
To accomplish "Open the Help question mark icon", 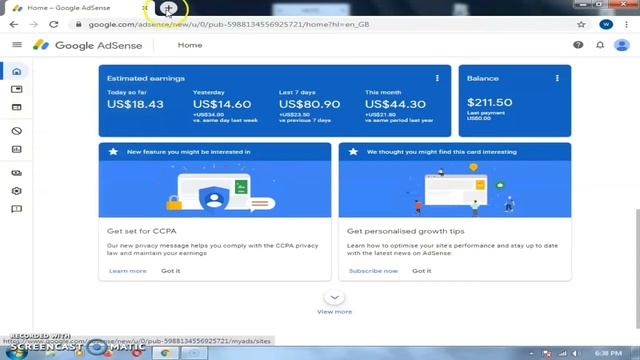I will pyautogui.click(x=578, y=45).
